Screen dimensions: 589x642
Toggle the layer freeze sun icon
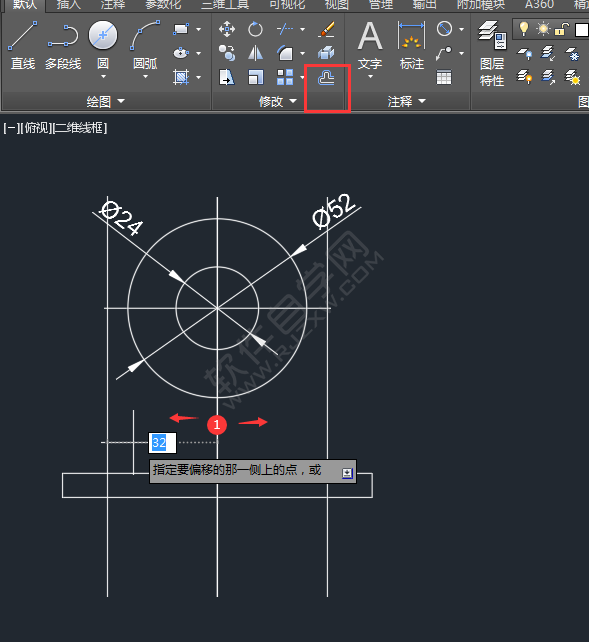coord(544,29)
